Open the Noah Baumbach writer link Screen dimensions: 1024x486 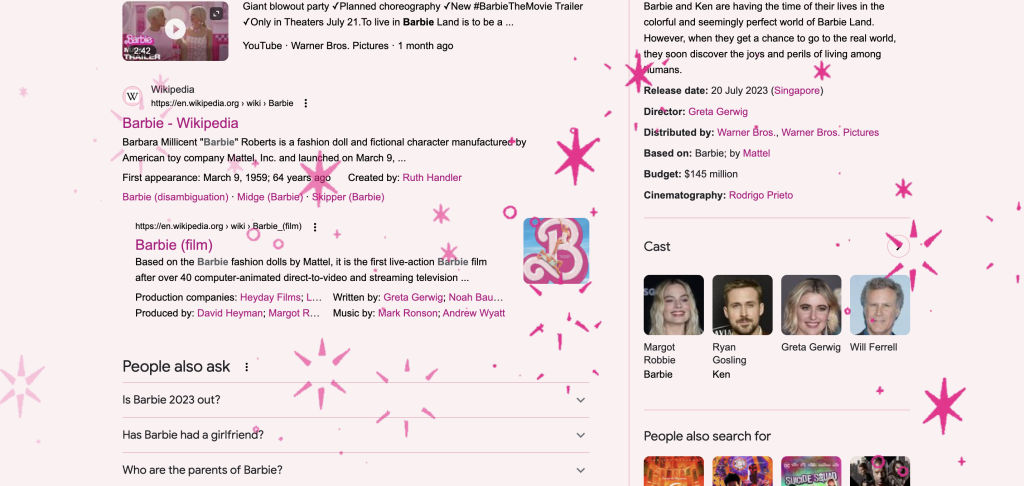[x=475, y=297]
